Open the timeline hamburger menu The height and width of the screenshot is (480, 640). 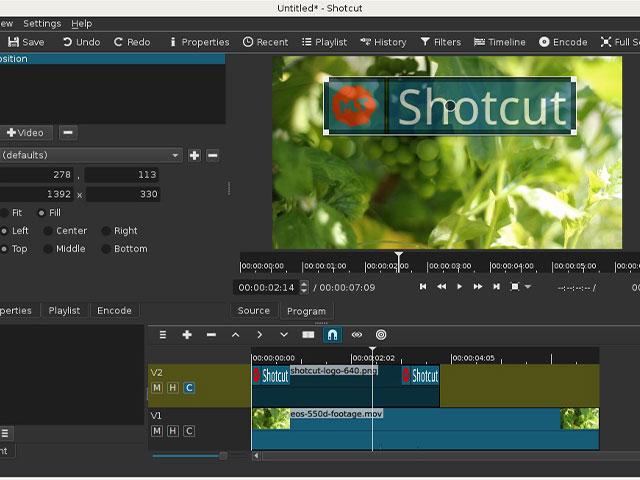[163, 335]
